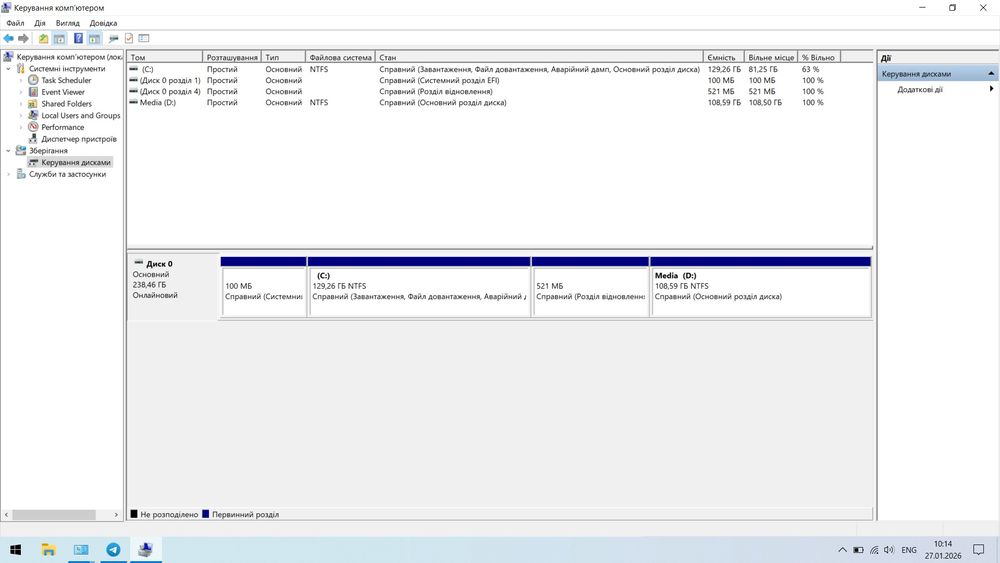The width and height of the screenshot is (1000, 563).
Task: Select the 100 МБ EFI partition block
Action: click(263, 287)
